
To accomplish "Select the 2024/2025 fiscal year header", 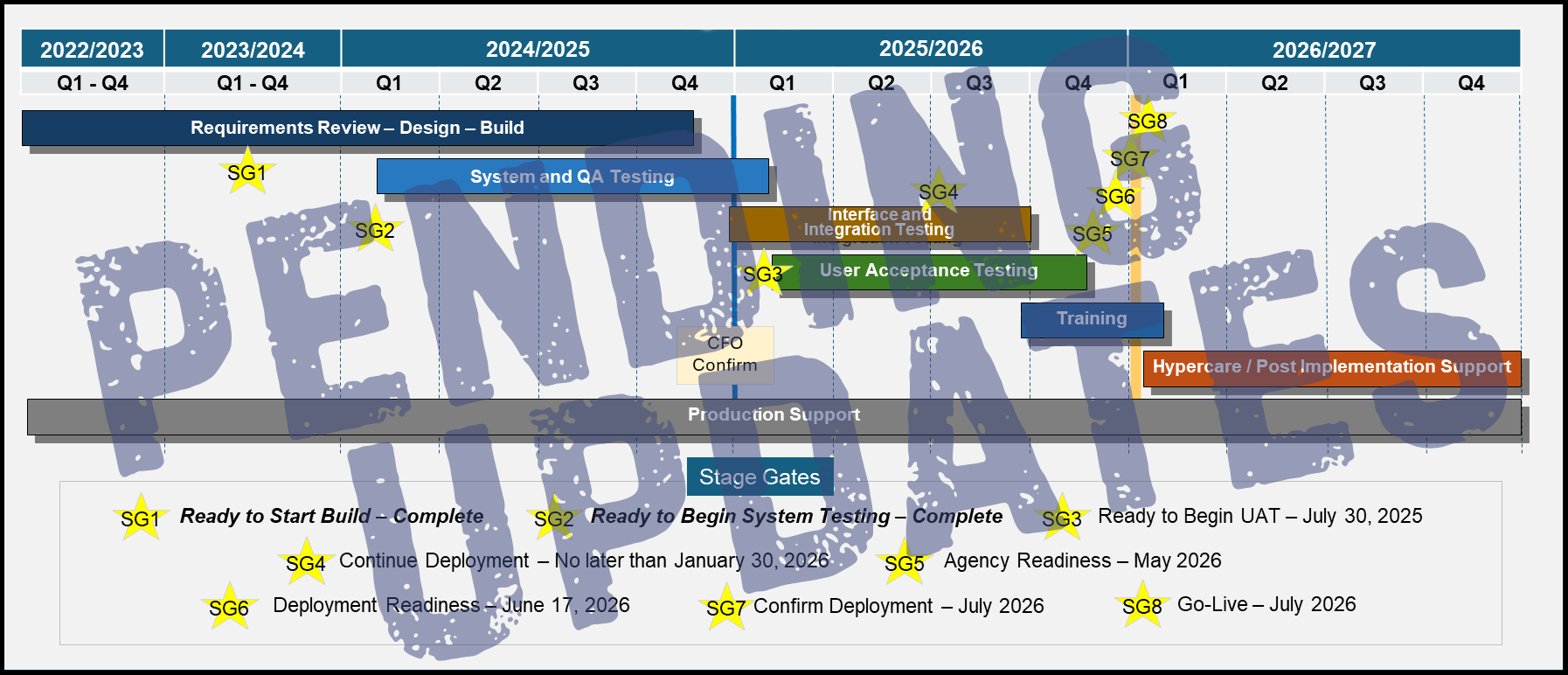I will tap(538, 49).
